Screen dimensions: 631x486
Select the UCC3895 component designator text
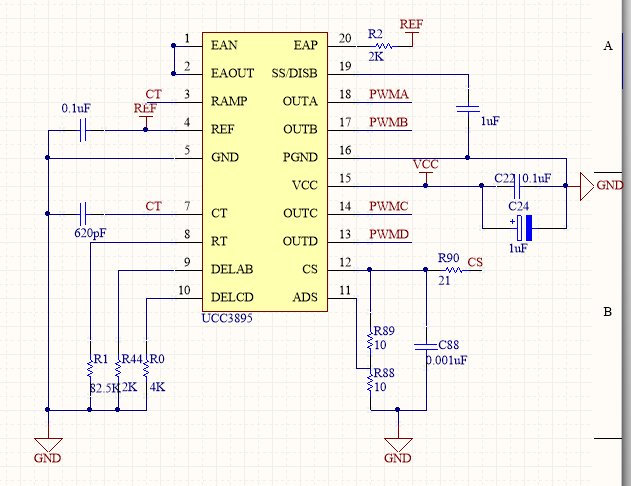(x=227, y=318)
